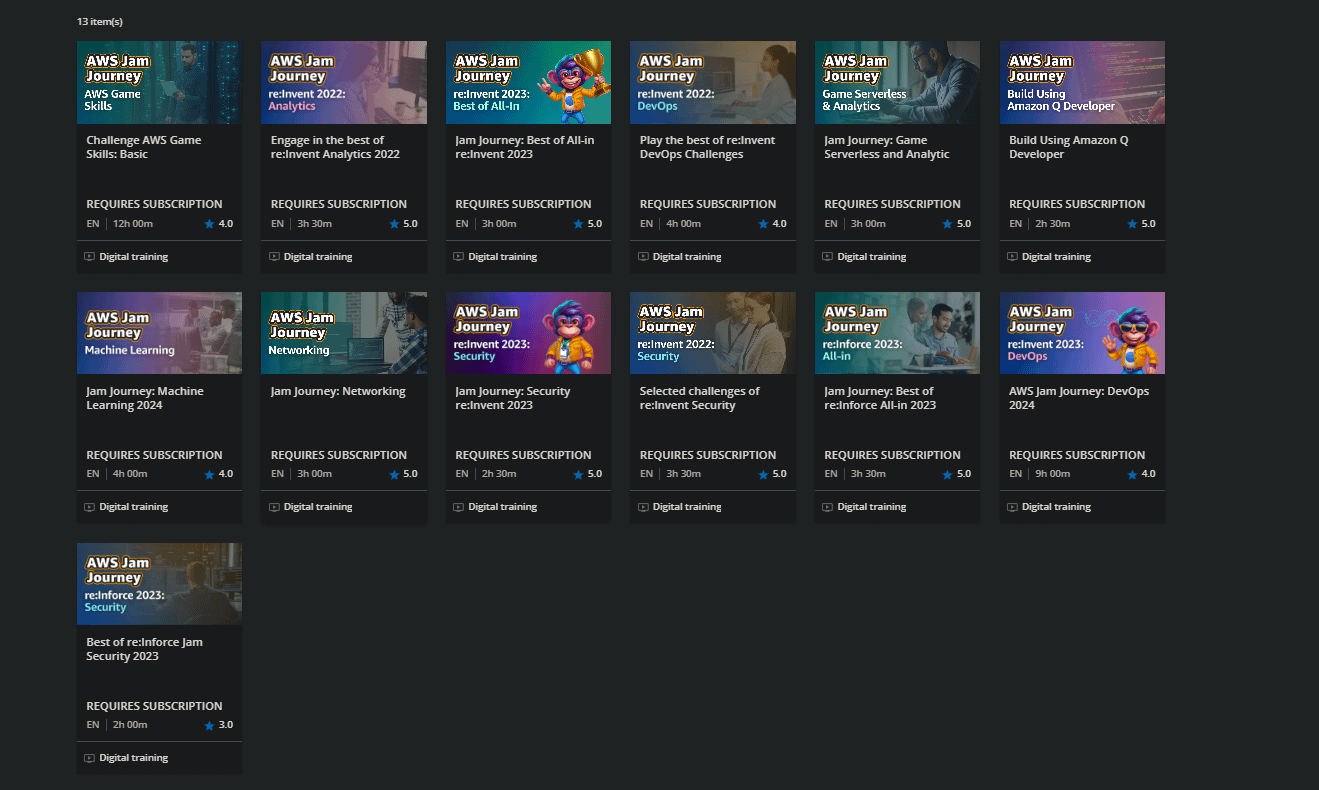1319x790 pixels.
Task: Click "Build Using Amazon Q Developer" course title
Action: [1068, 147]
